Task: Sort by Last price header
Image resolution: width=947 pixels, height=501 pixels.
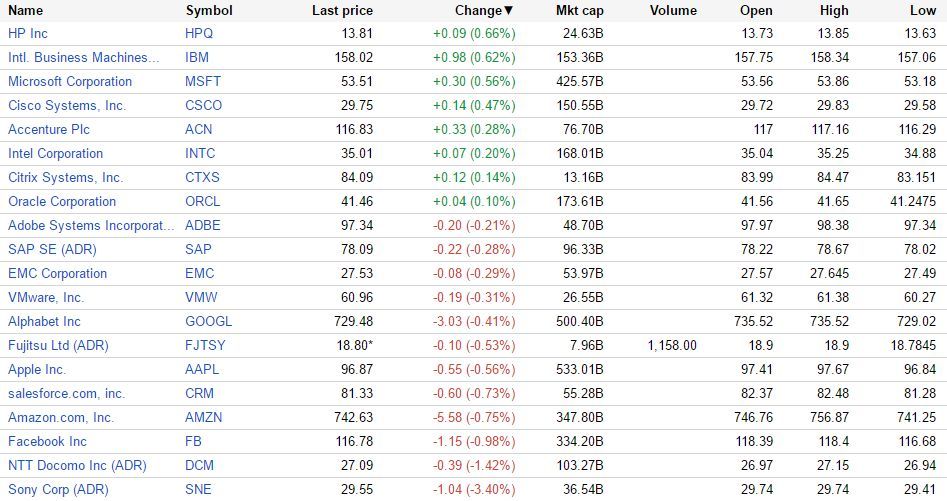Action: [x=342, y=10]
